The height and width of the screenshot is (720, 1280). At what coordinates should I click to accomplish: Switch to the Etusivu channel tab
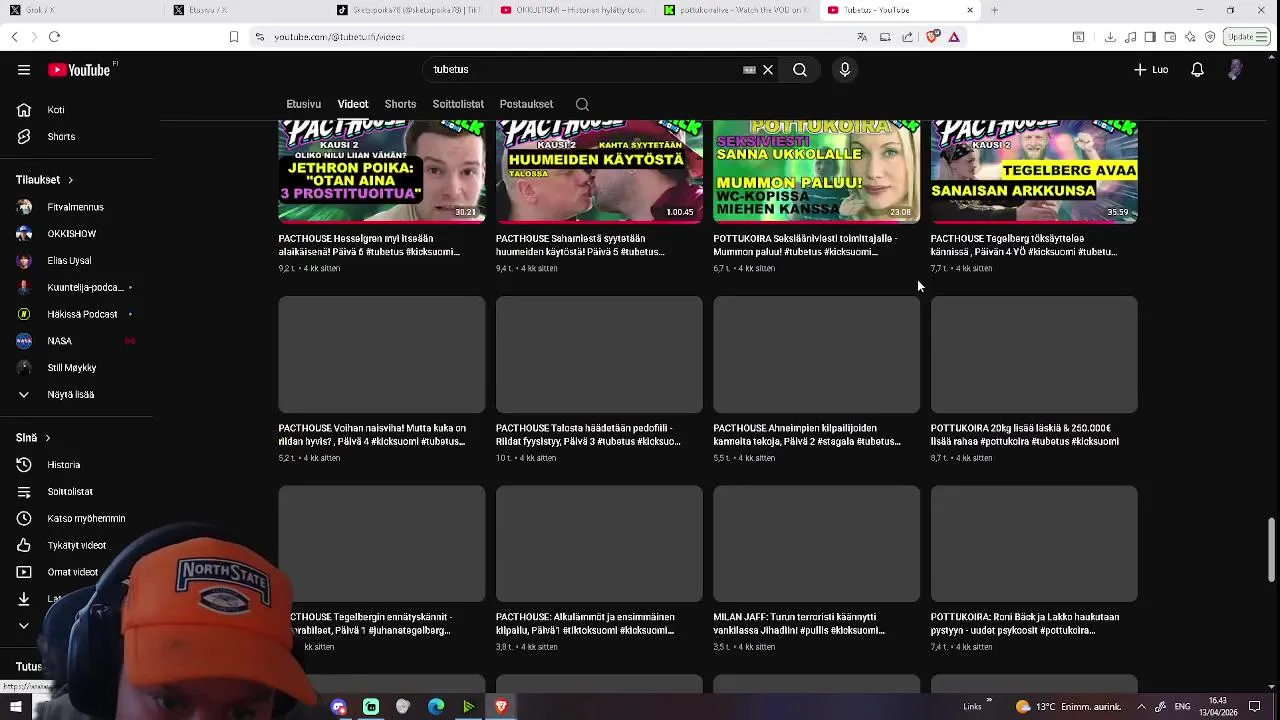coord(304,104)
